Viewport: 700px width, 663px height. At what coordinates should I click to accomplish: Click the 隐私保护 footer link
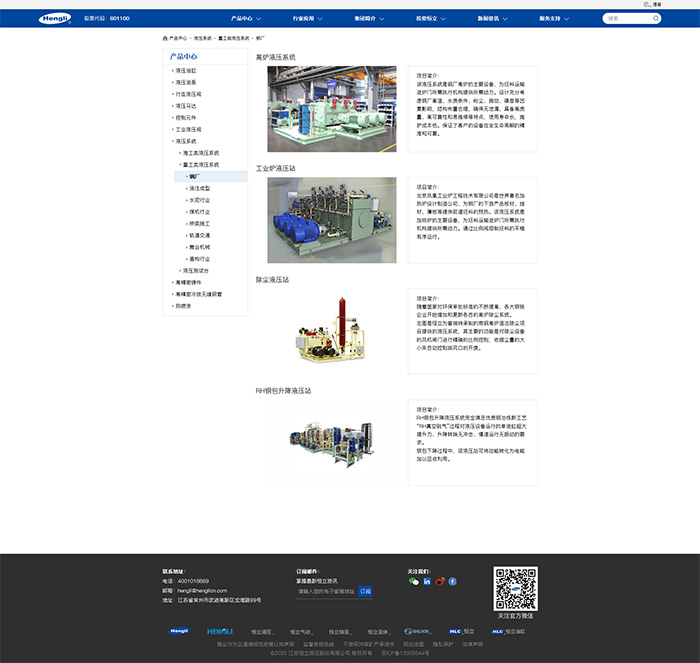click(x=443, y=644)
